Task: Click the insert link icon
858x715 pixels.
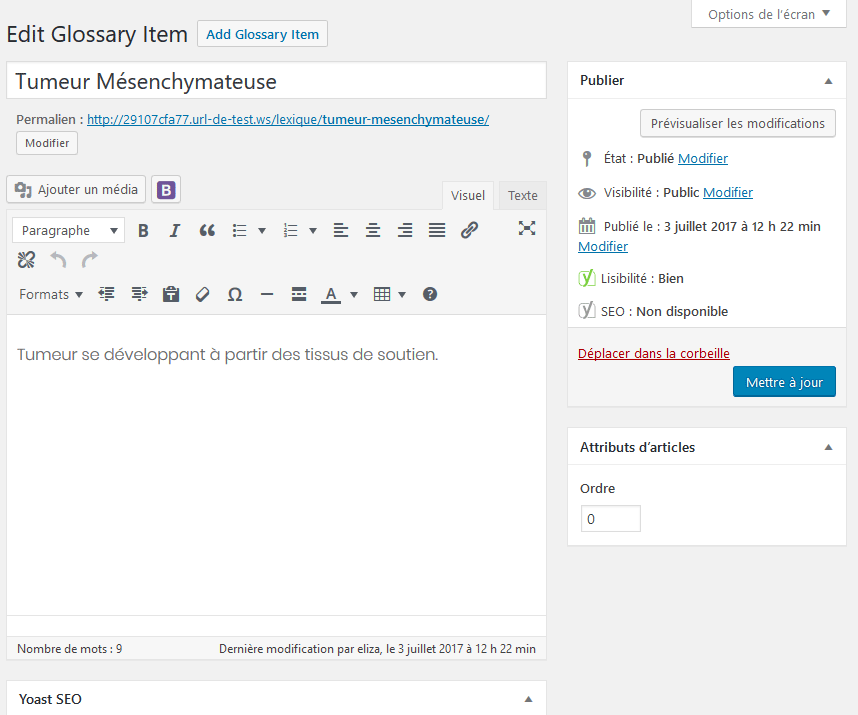Action: tap(469, 231)
